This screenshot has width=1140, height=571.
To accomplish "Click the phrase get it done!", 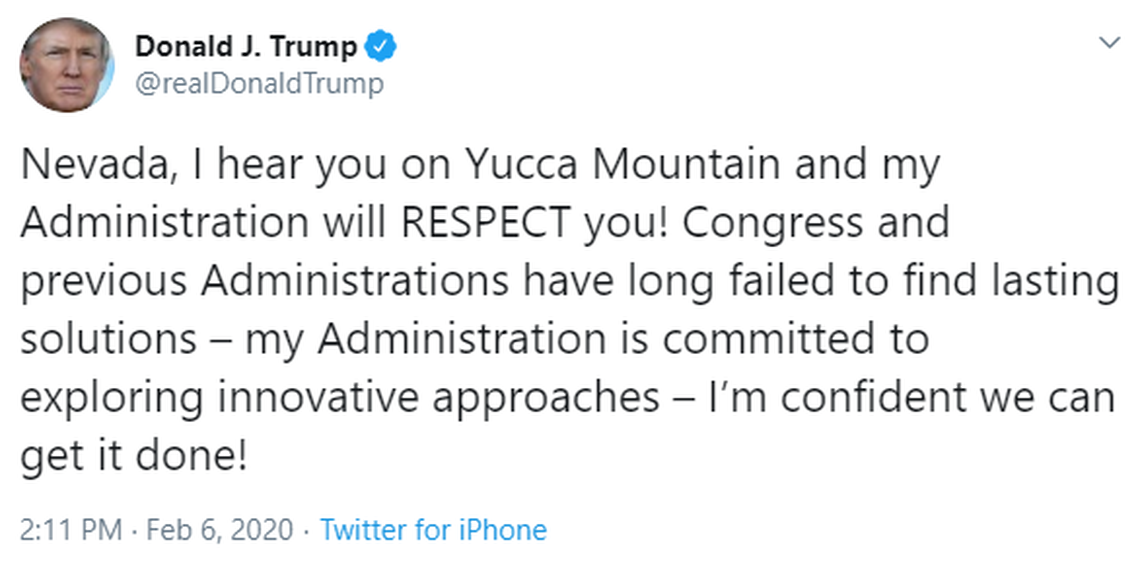I will pos(132,456).
